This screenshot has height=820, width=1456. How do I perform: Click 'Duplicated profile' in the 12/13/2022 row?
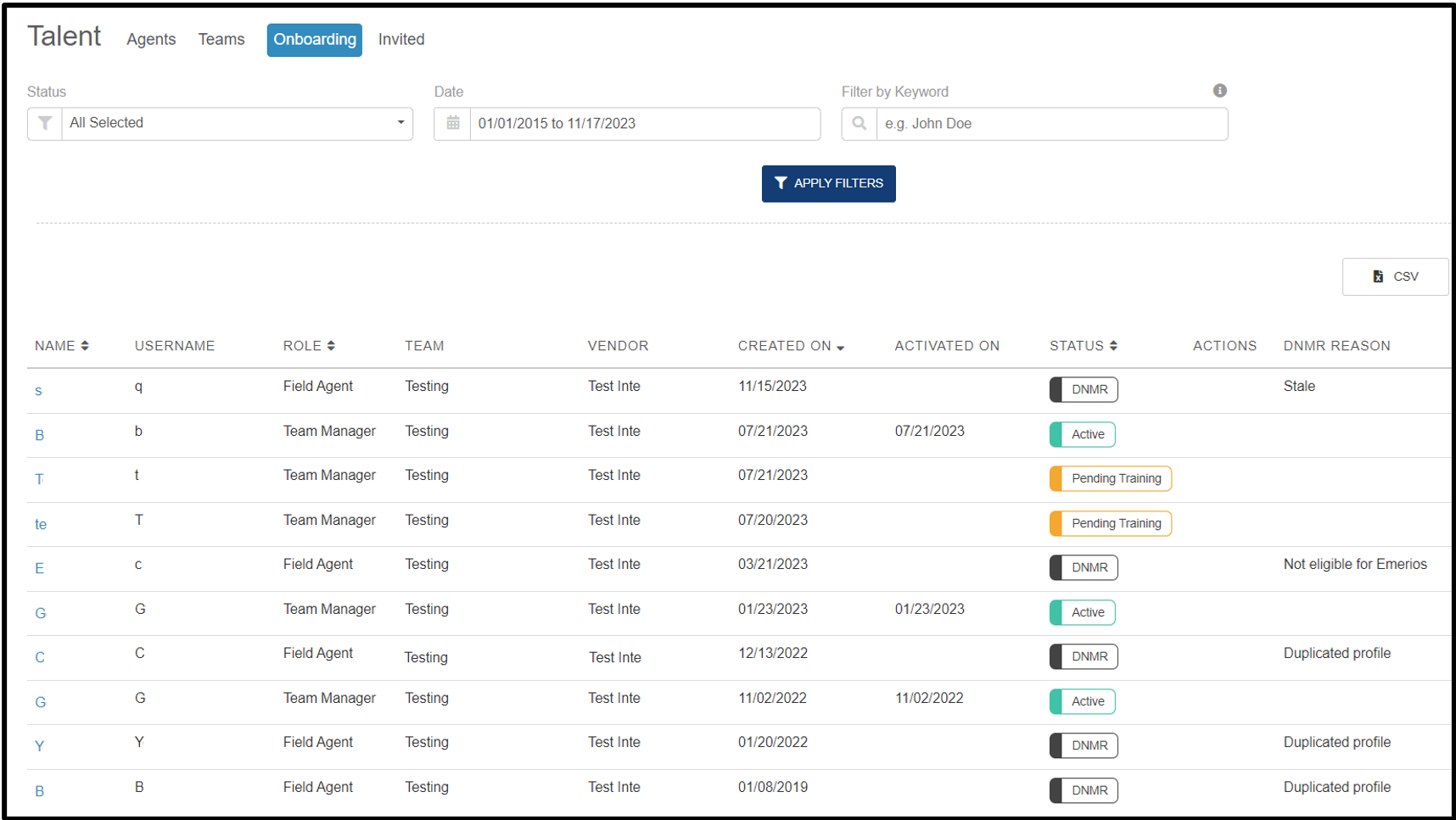(x=1337, y=654)
